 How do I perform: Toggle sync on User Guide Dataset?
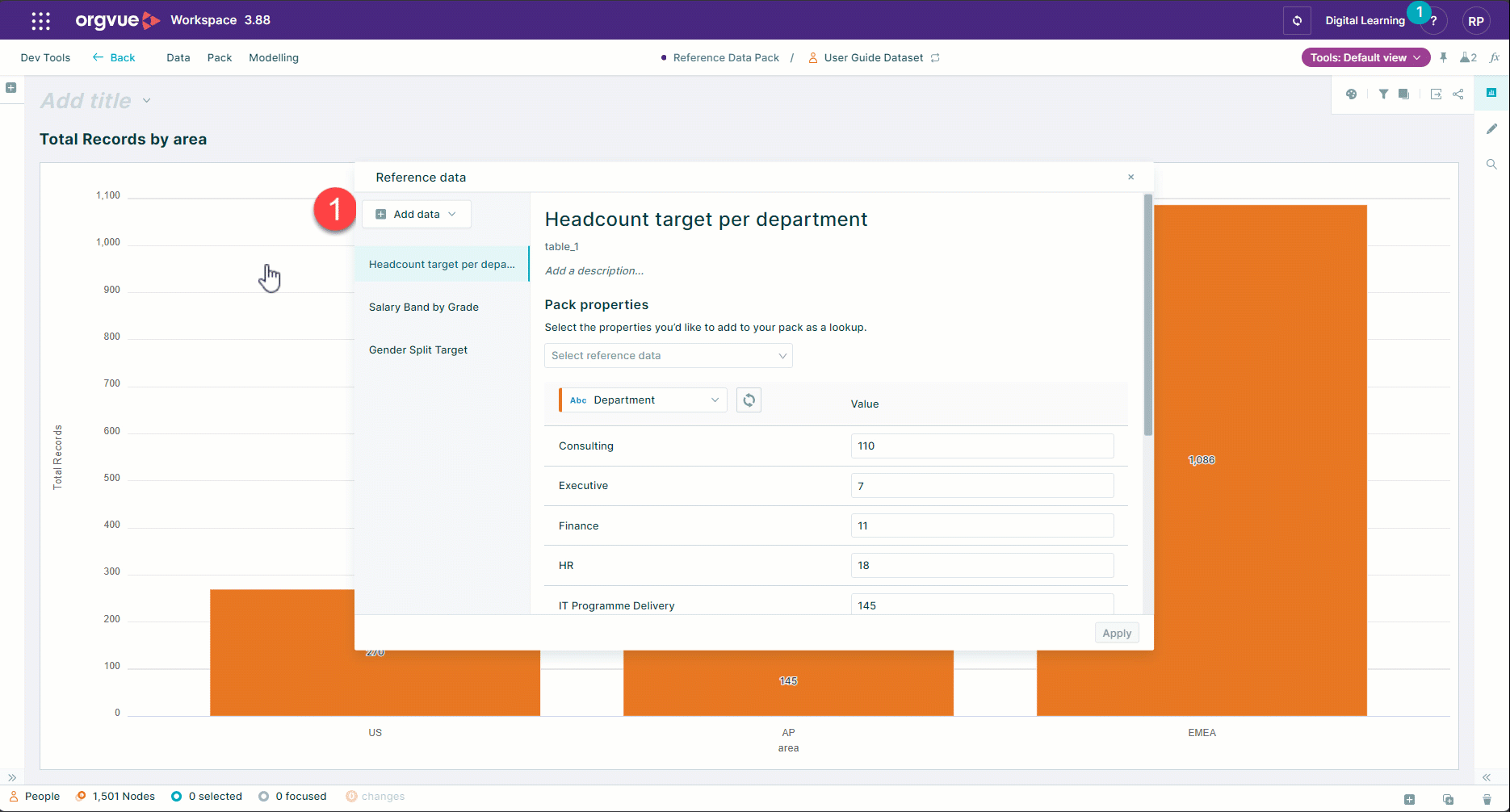click(x=935, y=57)
